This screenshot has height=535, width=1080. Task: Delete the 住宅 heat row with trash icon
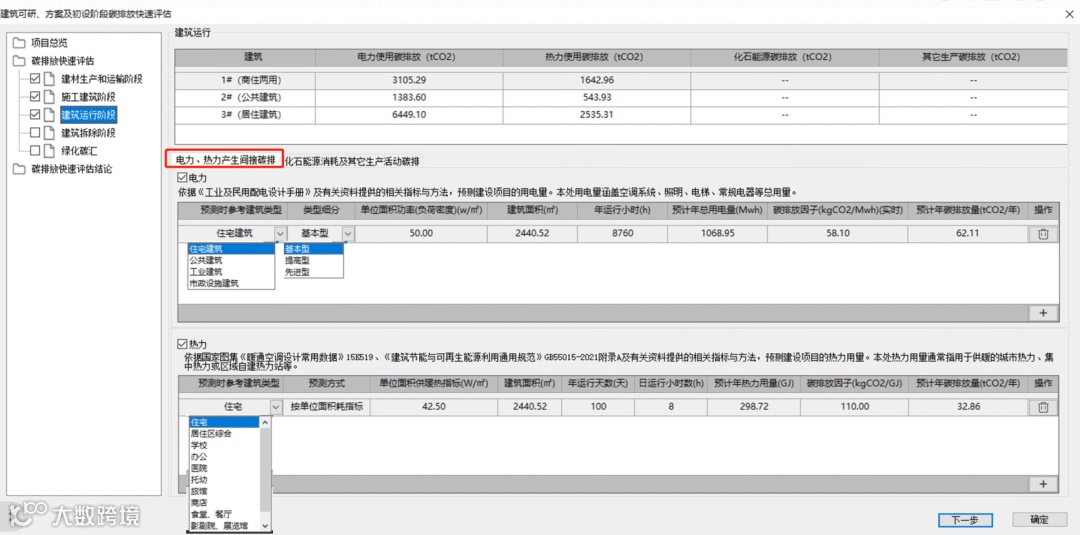(x=1043, y=408)
